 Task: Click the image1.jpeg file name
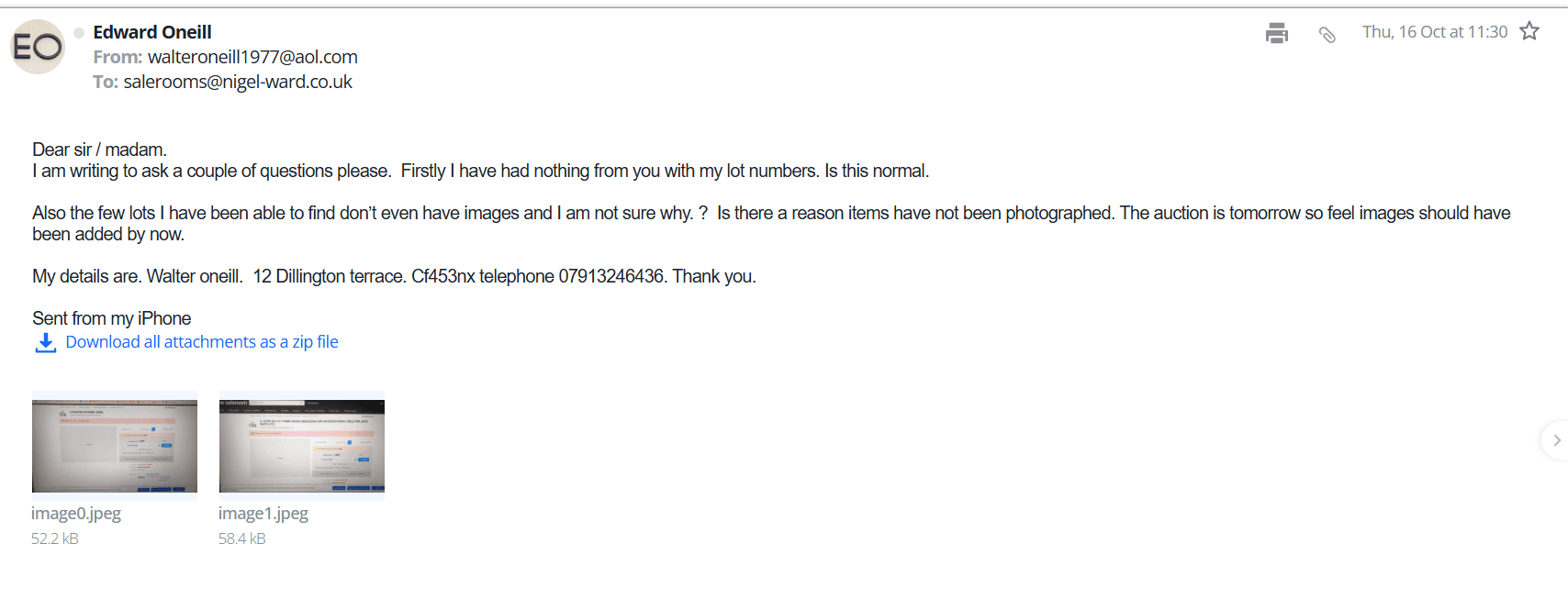pos(263,514)
